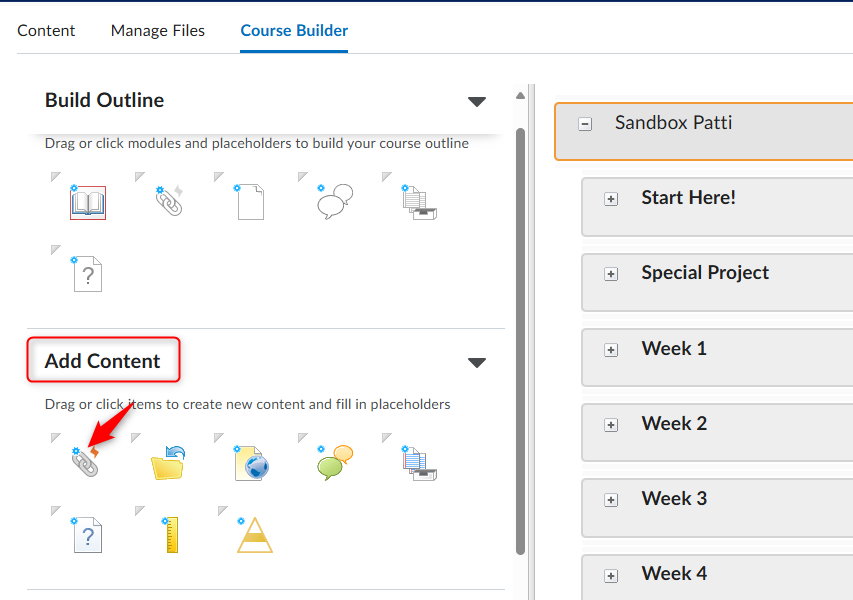The image size is (853, 600).
Task: Select the yellow ruler grade item icon
Action: [x=171, y=535]
